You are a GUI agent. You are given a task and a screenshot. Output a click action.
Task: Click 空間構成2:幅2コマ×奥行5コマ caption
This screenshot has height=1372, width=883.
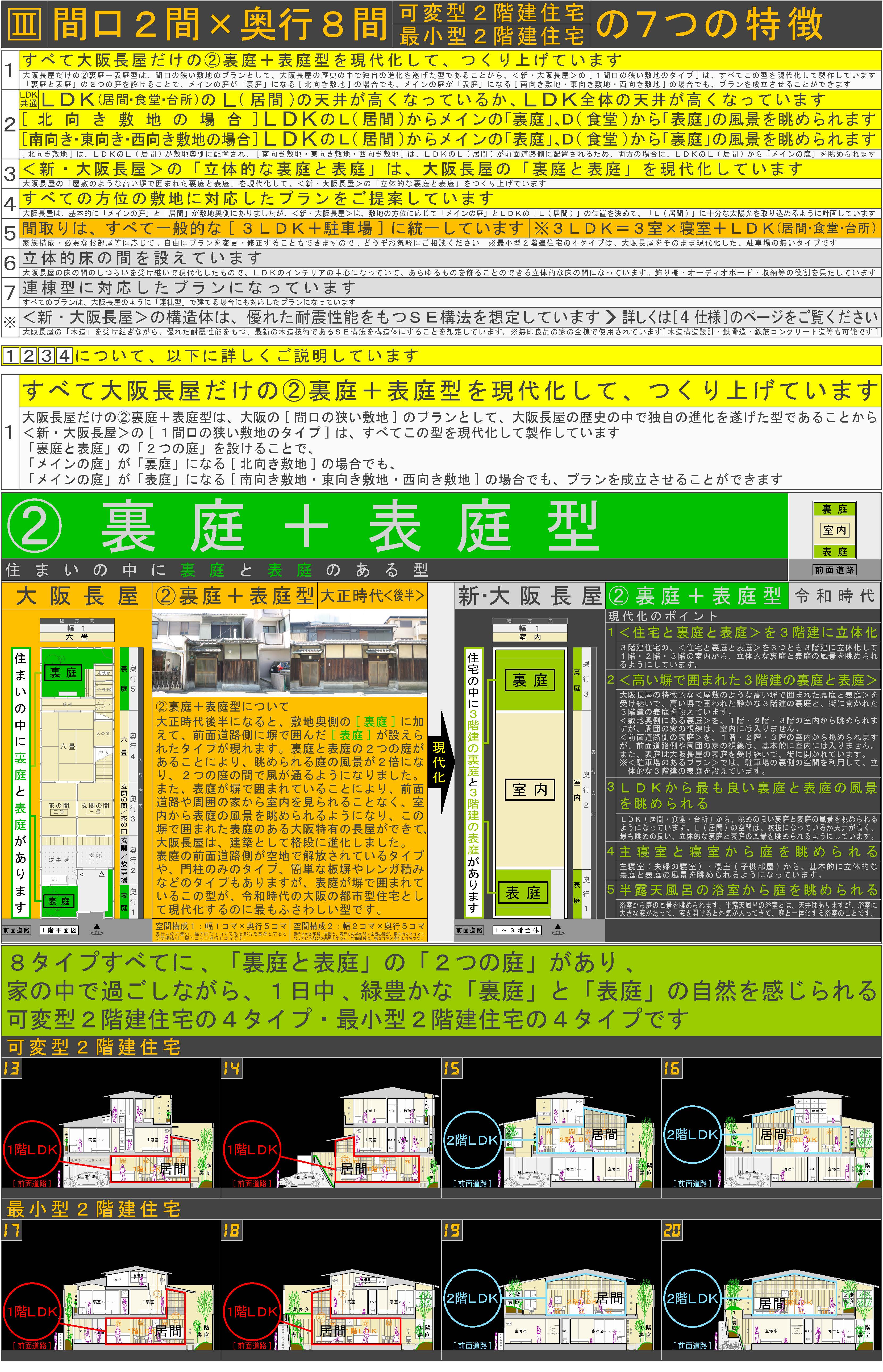point(359,926)
